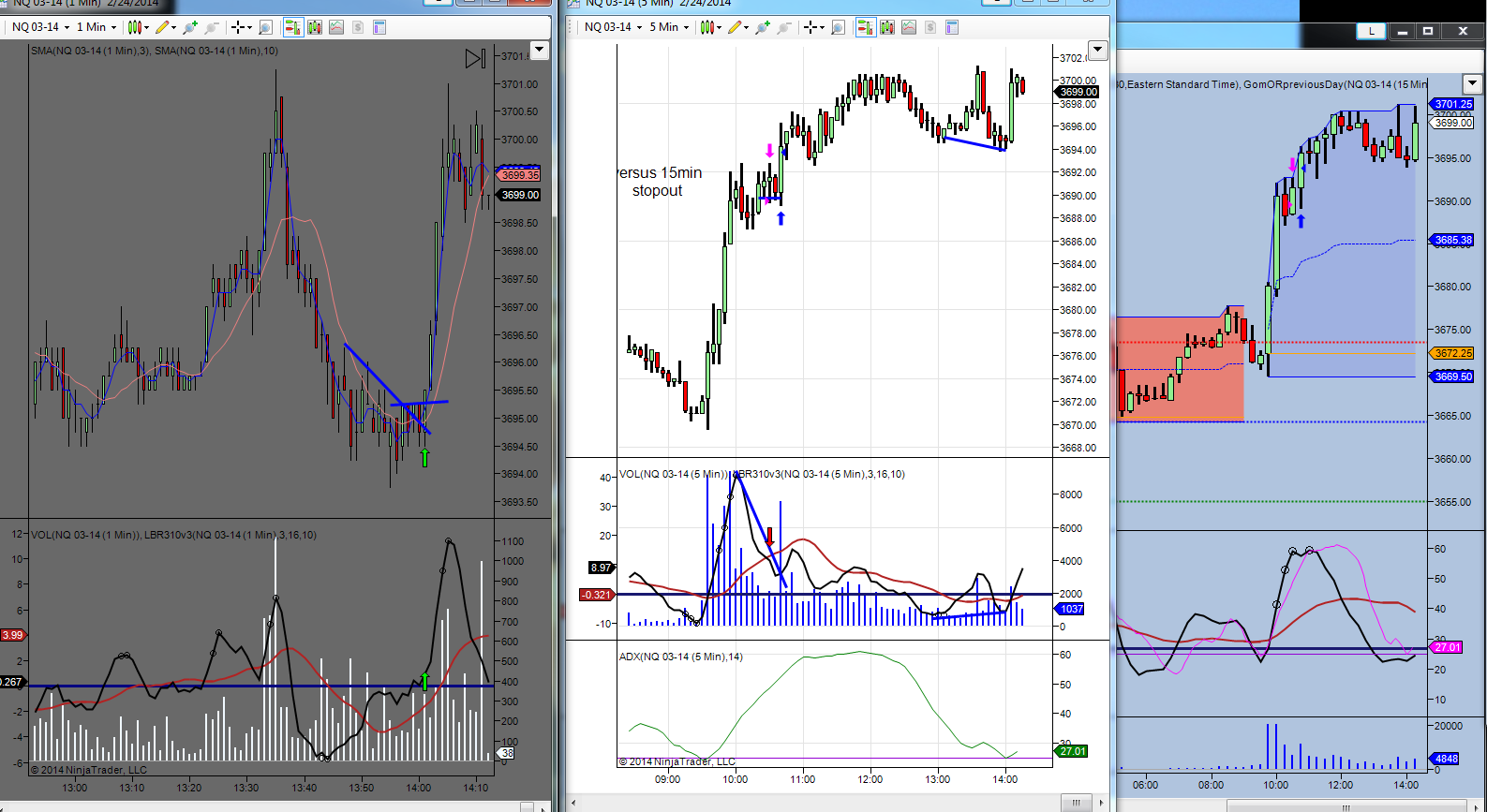1487x812 pixels.
Task: Click the strategies dollar icon in the 1 Min chart
Action: (358, 27)
